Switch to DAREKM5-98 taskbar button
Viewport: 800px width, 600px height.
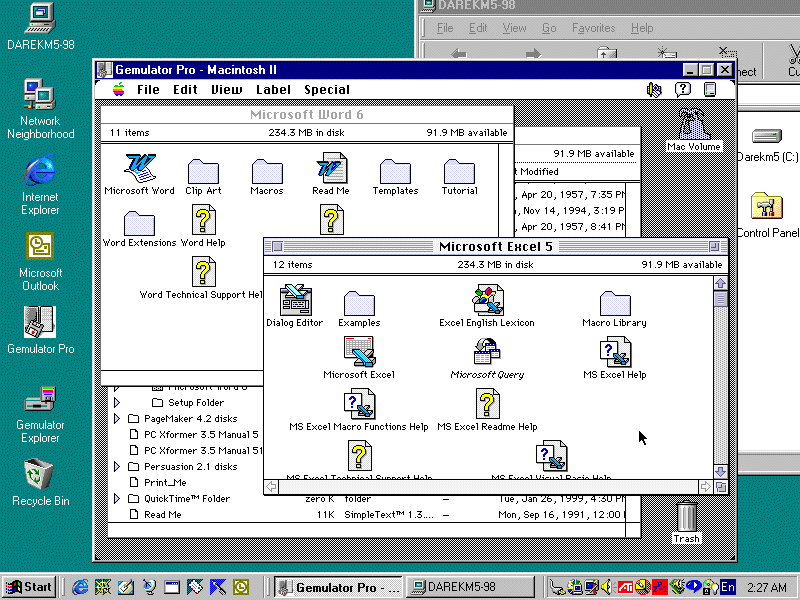[470, 587]
